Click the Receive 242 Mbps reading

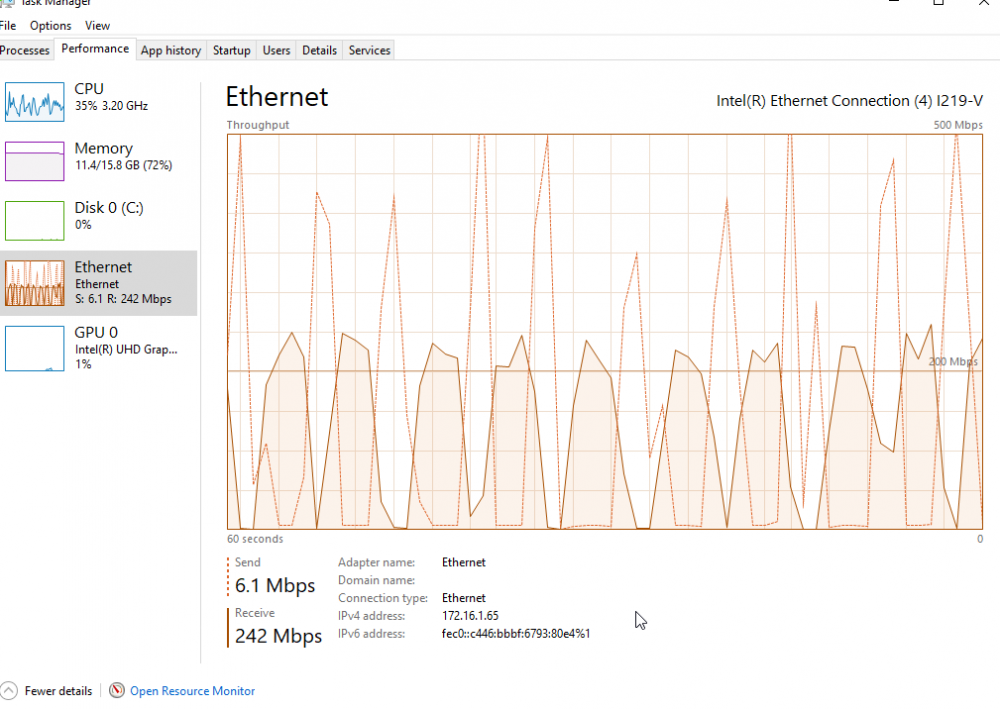pyautogui.click(x=278, y=636)
